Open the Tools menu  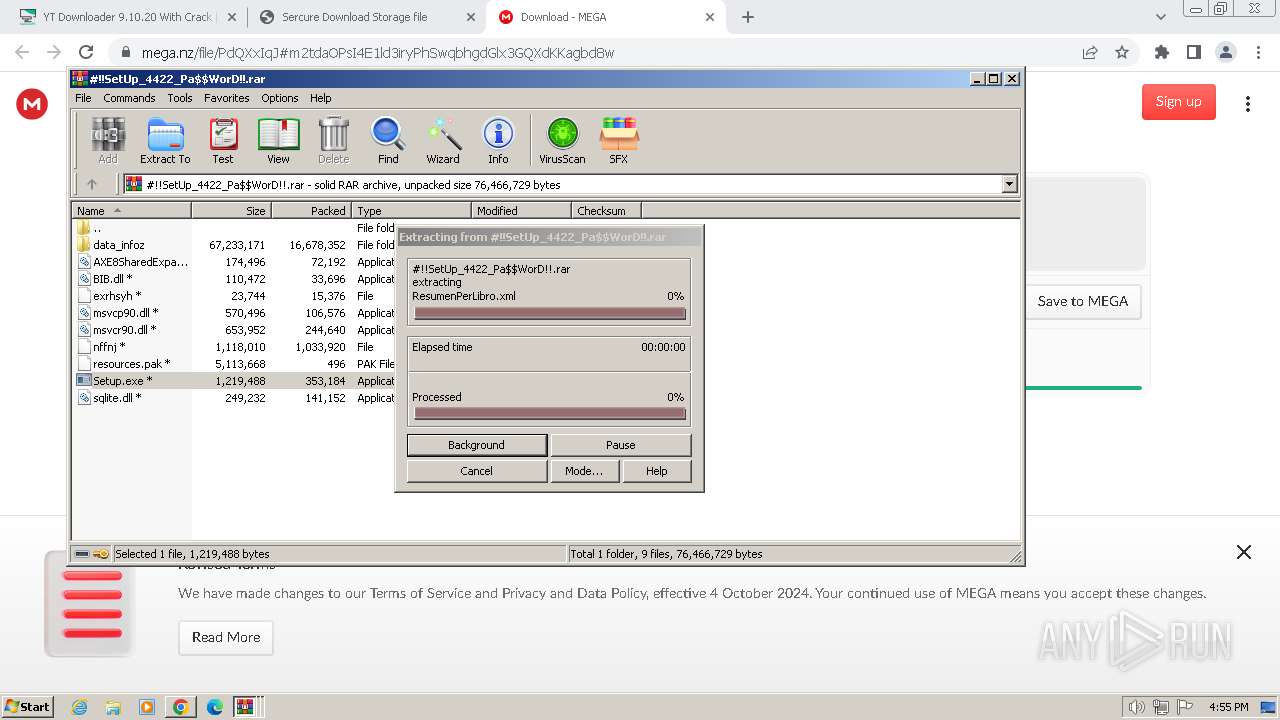180,98
